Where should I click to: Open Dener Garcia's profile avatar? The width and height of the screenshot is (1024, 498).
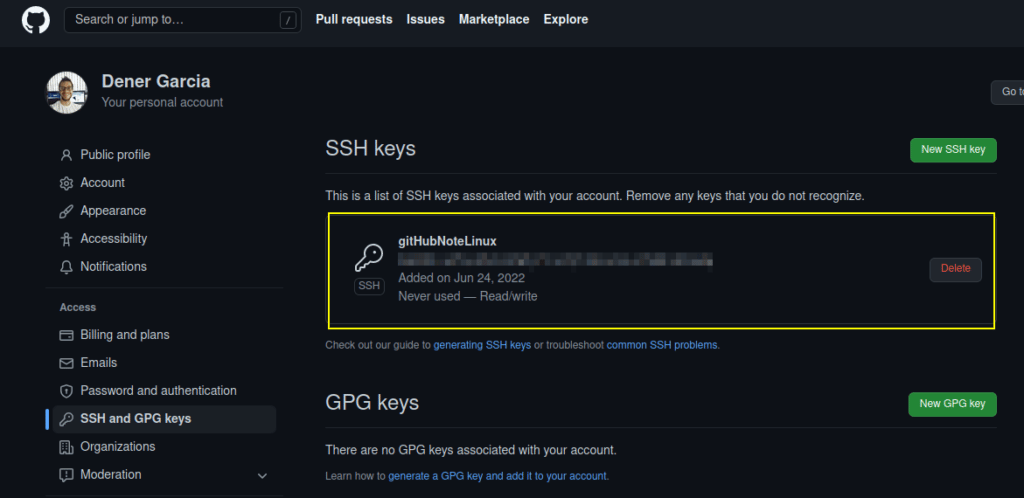click(67, 92)
